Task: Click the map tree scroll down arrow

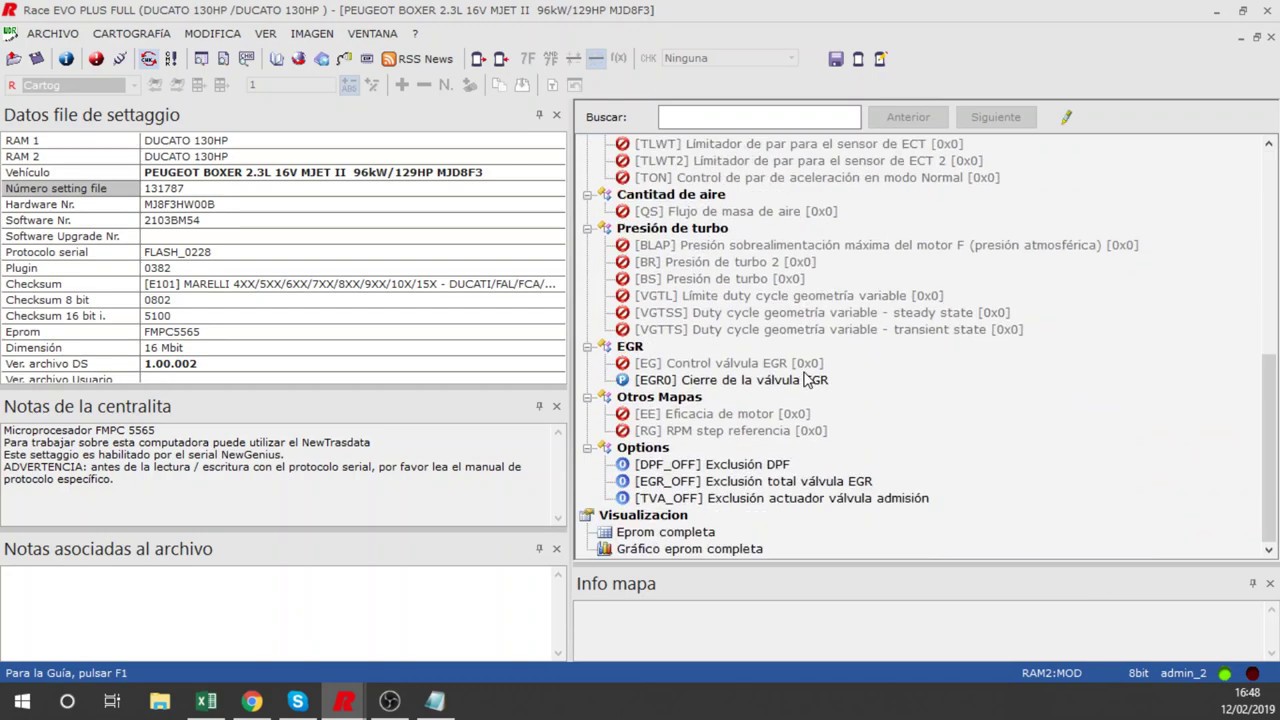Action: [x=1269, y=549]
